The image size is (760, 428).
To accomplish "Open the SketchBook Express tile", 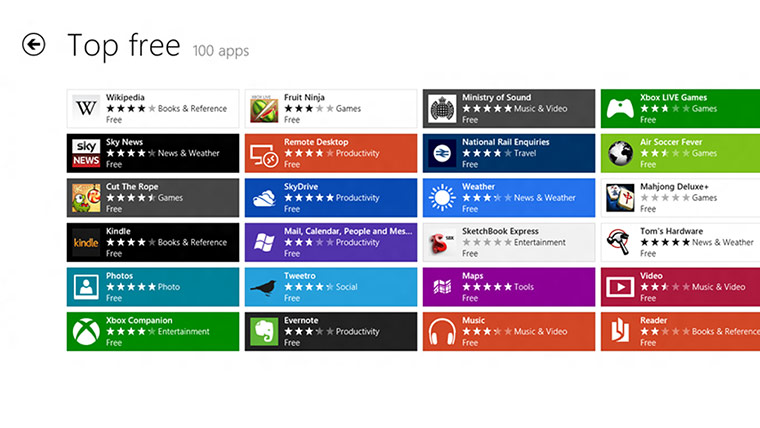I will point(508,242).
